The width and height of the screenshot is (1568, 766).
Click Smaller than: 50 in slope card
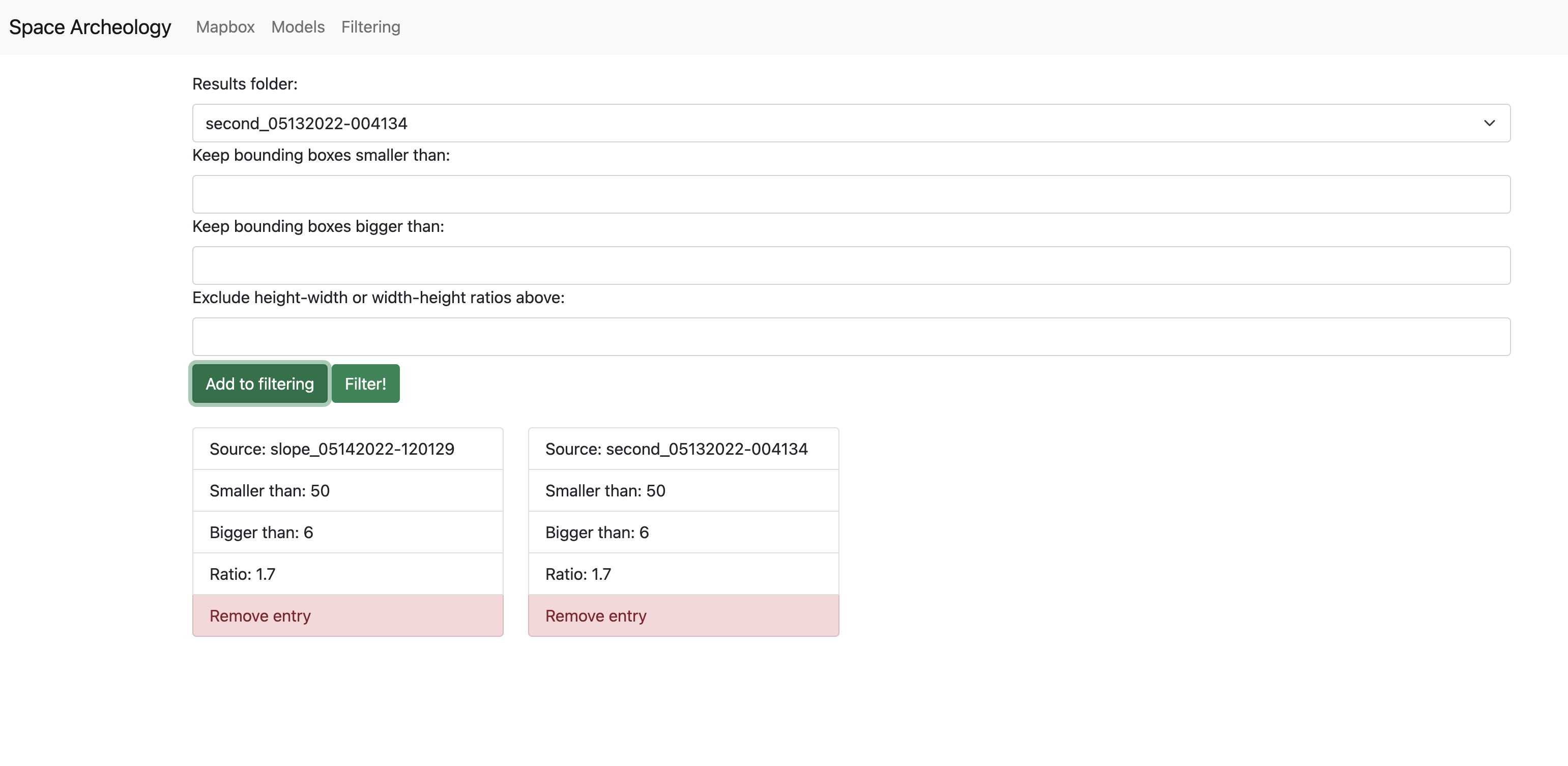(x=347, y=490)
